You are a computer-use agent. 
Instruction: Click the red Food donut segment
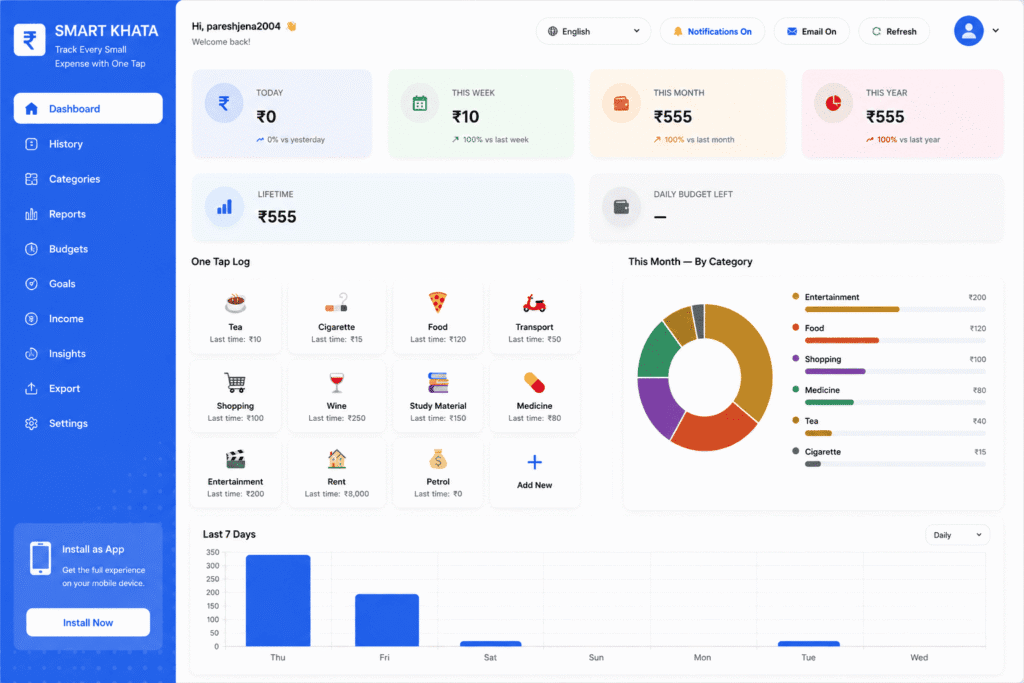click(714, 430)
